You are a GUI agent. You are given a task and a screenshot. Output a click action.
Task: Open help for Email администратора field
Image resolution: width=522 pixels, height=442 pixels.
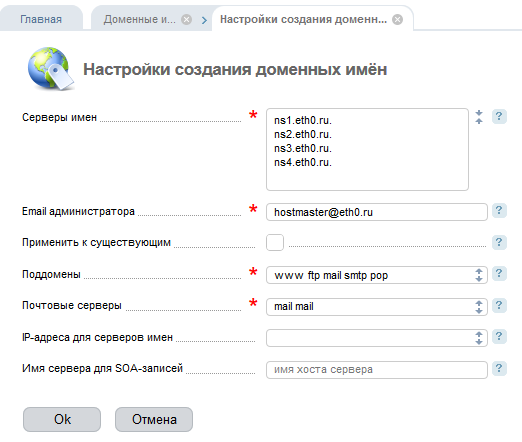click(x=499, y=211)
